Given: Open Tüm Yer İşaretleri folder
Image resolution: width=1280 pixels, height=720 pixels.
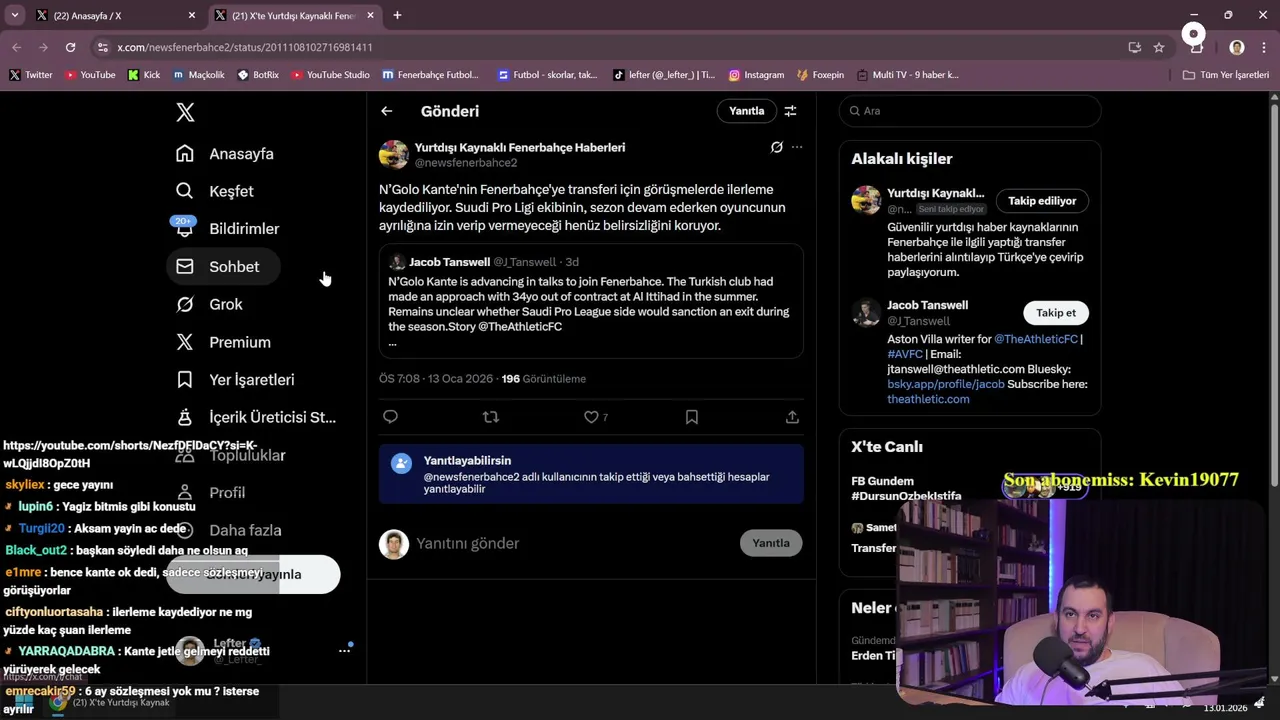Looking at the screenshot, I should tap(1225, 75).
